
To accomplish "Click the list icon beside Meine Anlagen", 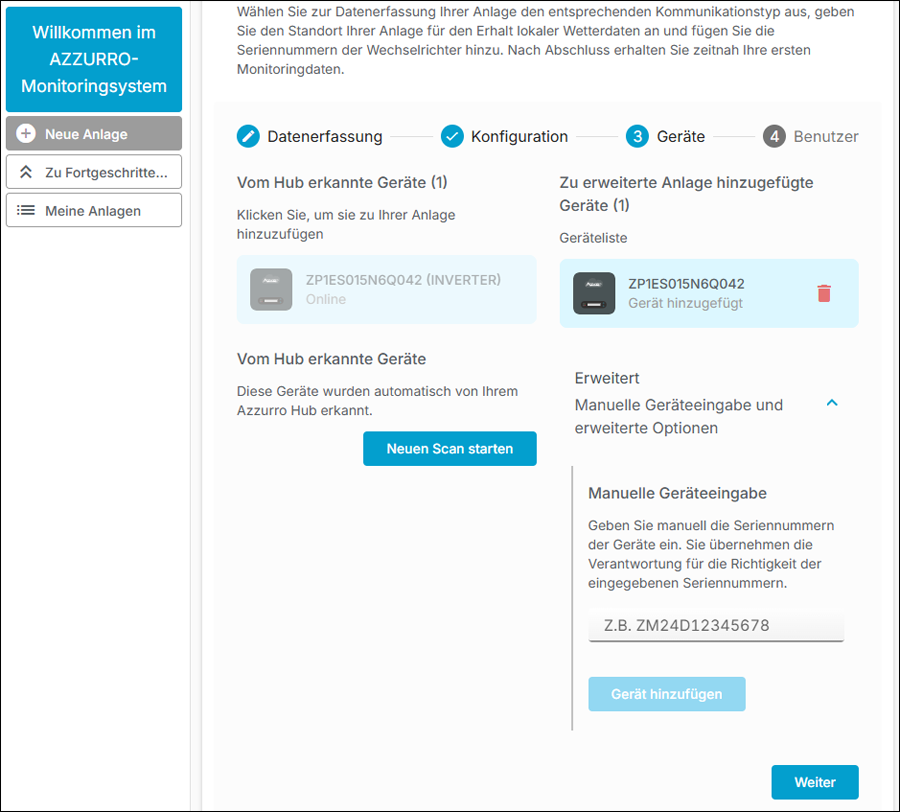I will click(26, 211).
